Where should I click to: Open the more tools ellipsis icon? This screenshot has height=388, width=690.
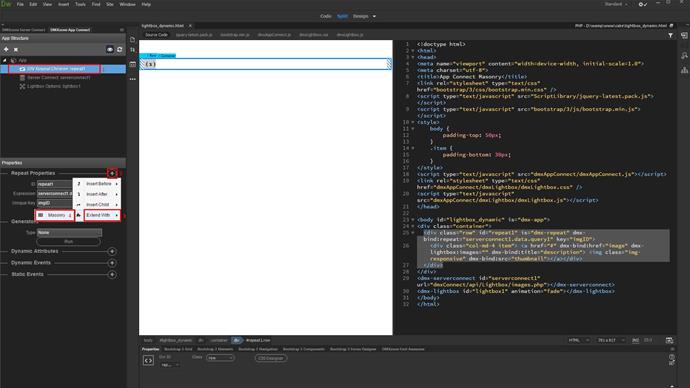coord(133,79)
